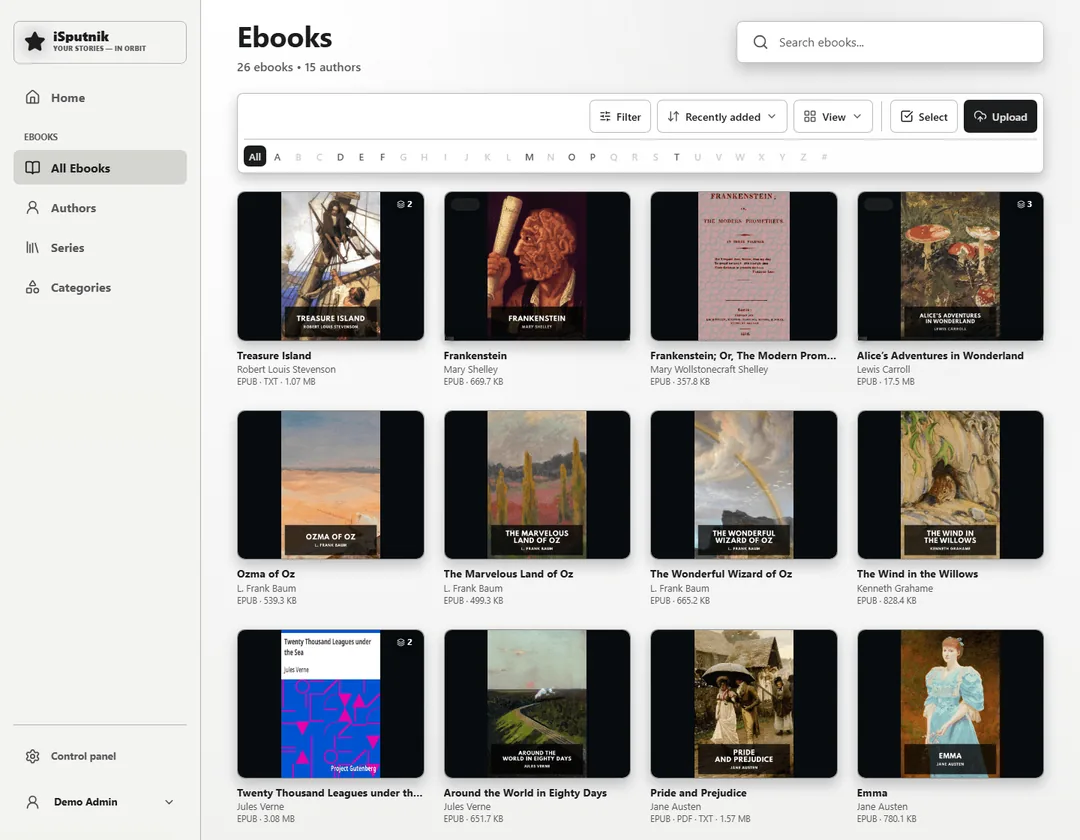Show All letters in alphabet filter
The image size is (1080, 840).
(x=255, y=157)
